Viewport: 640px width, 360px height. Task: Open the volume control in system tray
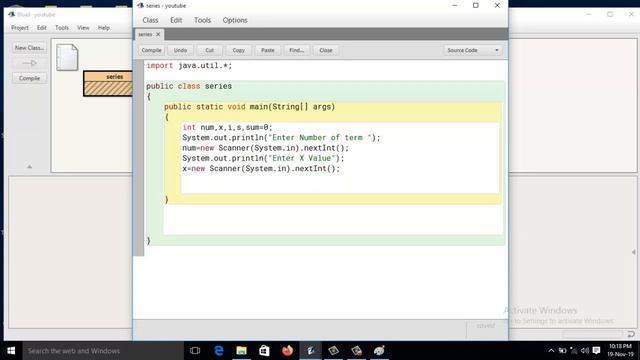click(585, 351)
